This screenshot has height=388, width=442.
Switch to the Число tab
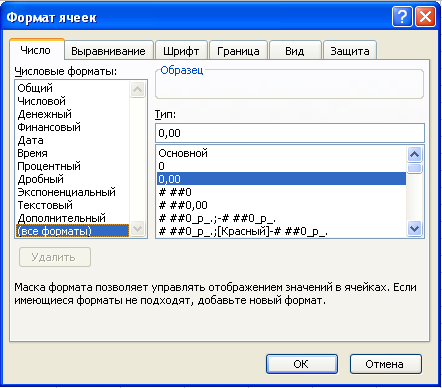[x=36, y=50]
